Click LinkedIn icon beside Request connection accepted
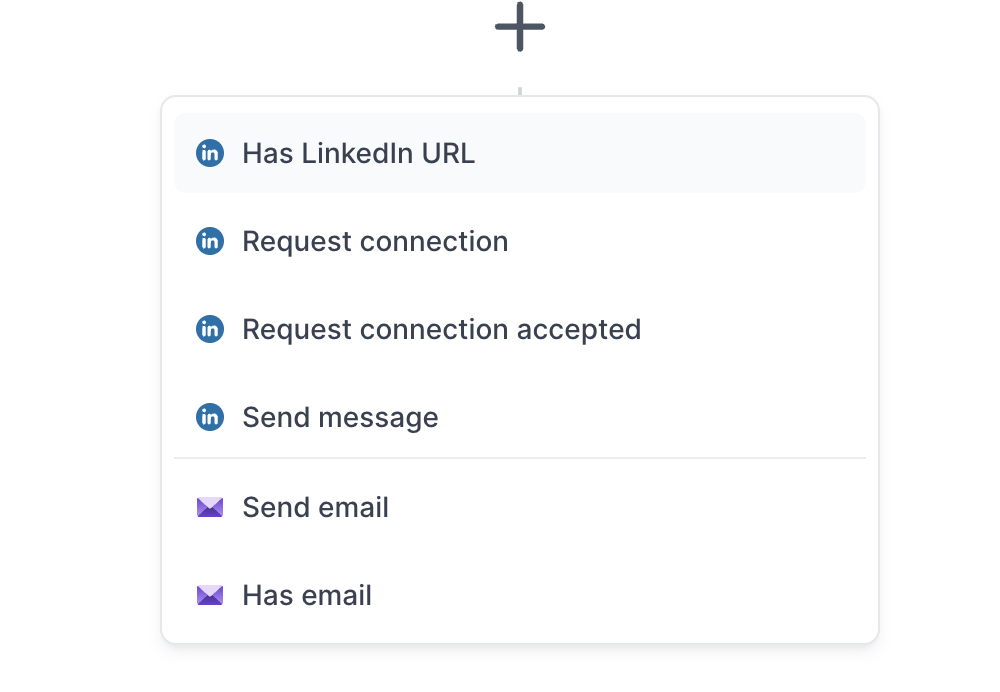The height and width of the screenshot is (692, 1000). click(210, 329)
